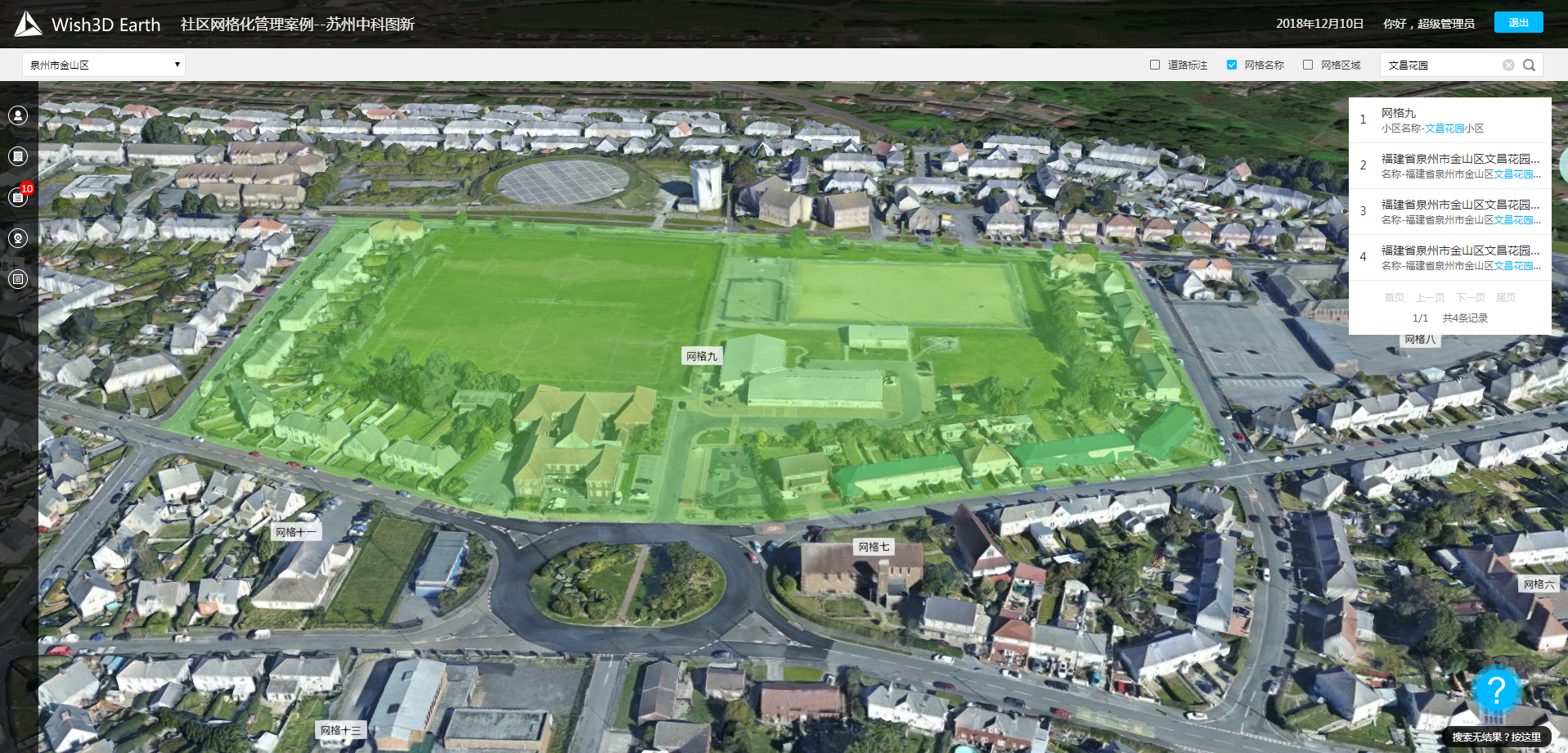
Task: Click the 文昌花园 search input field
Action: pyautogui.click(x=1441, y=65)
